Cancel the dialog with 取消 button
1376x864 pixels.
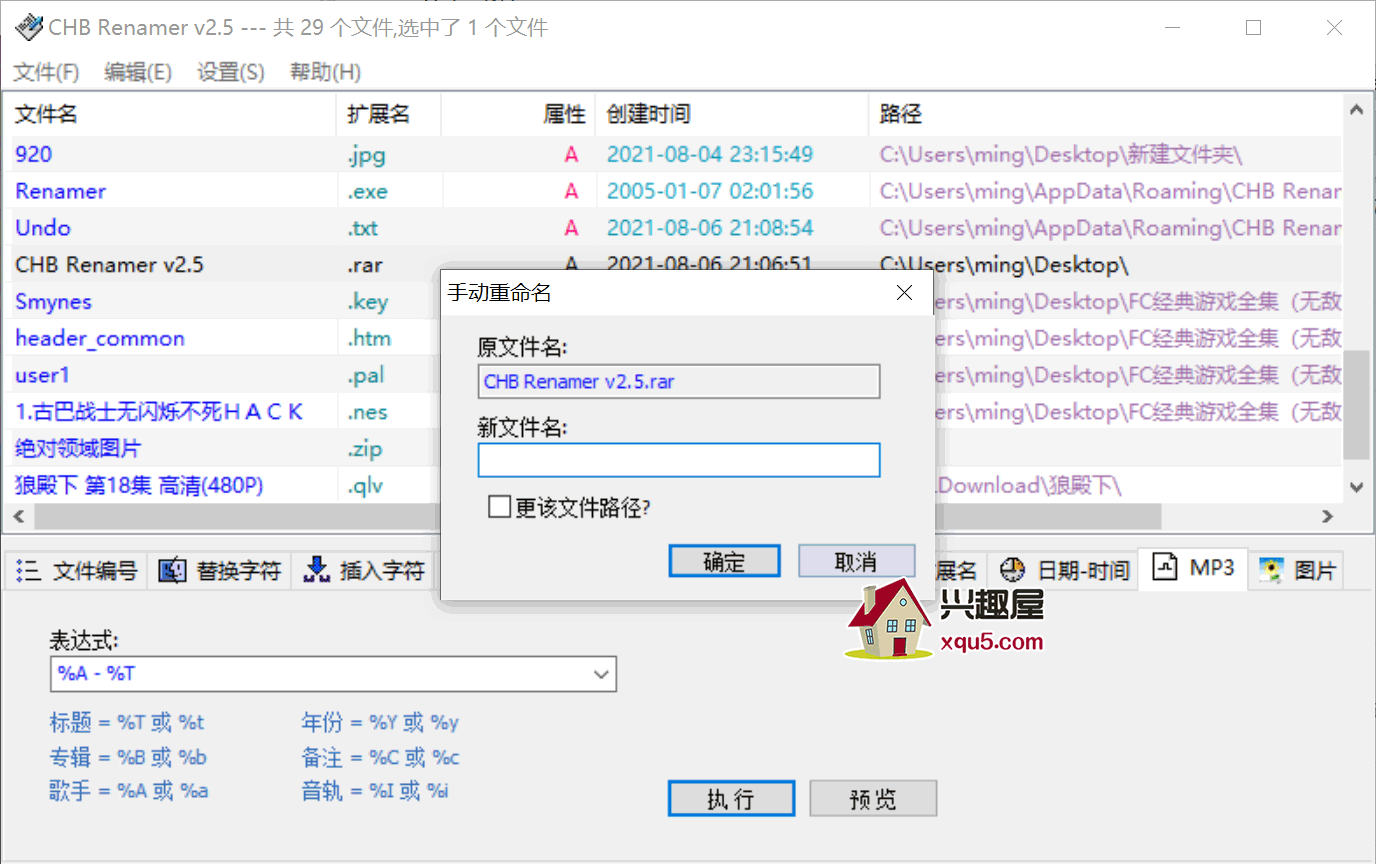pos(856,561)
